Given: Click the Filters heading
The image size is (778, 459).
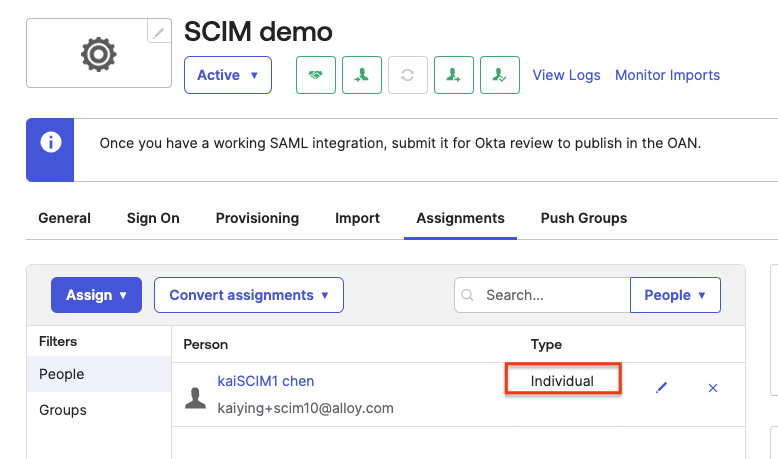Looking at the screenshot, I should click(58, 341).
